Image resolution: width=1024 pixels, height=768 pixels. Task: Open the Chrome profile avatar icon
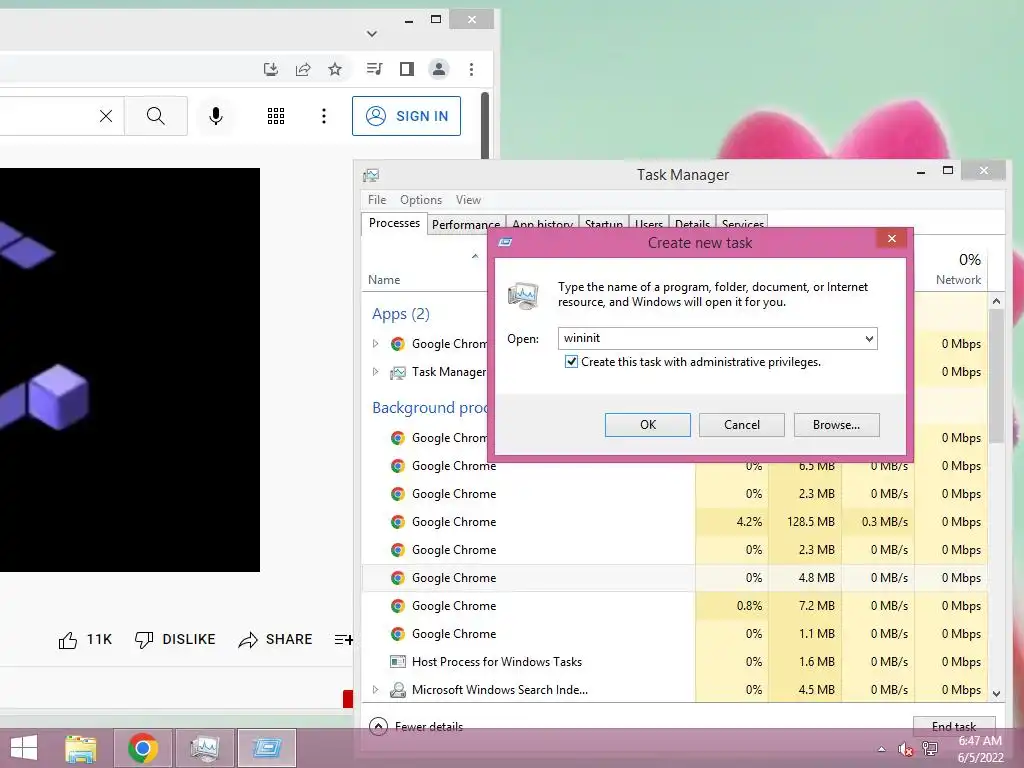pyautogui.click(x=439, y=69)
